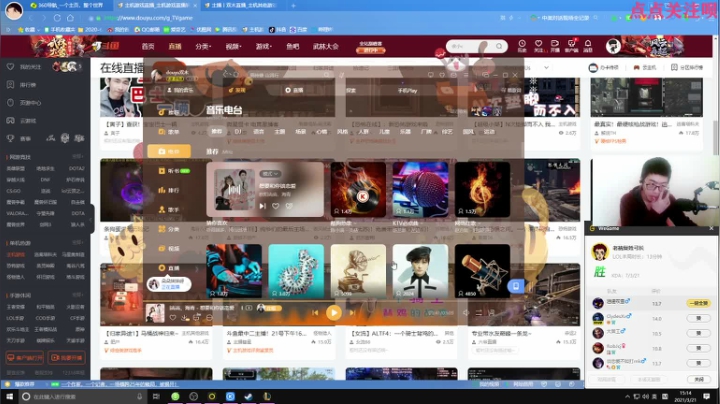Open flaming vinyl record radio station
Viewport: 720px width, 404px height.
tap(358, 189)
